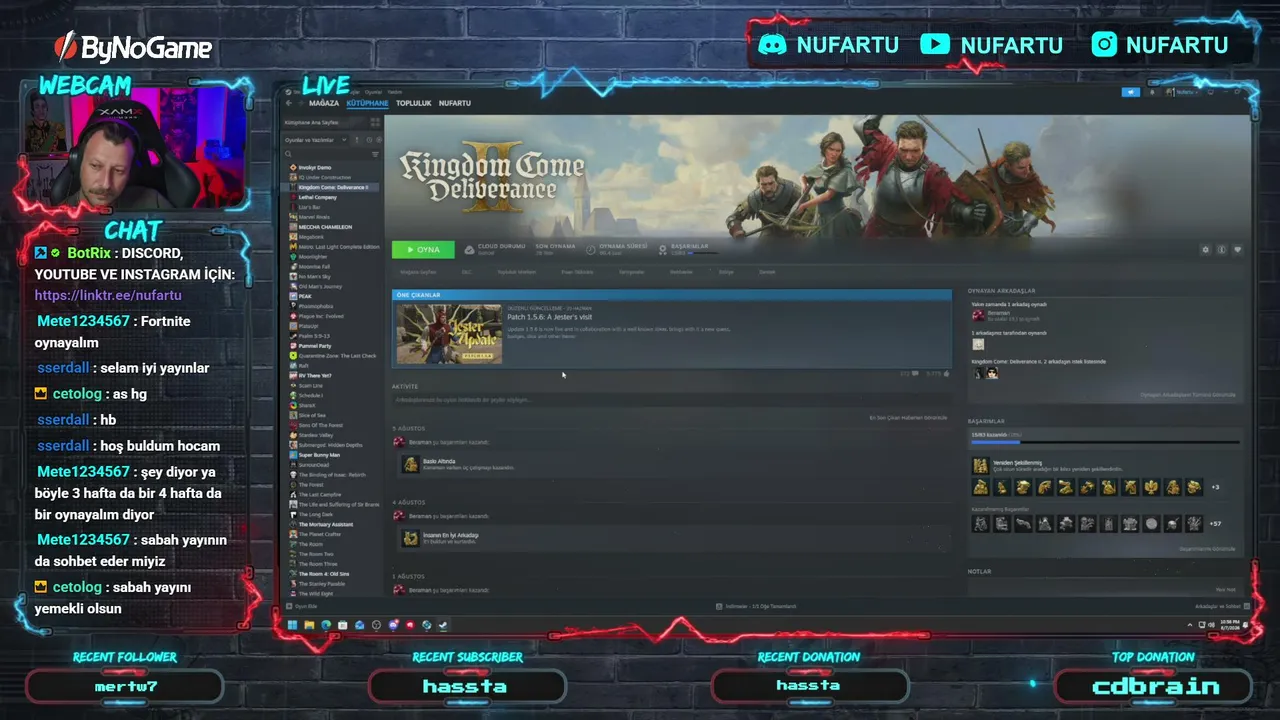Screen dimensions: 1280x720
Task: Click Beraman's avatar in friends who play
Action: point(978,315)
